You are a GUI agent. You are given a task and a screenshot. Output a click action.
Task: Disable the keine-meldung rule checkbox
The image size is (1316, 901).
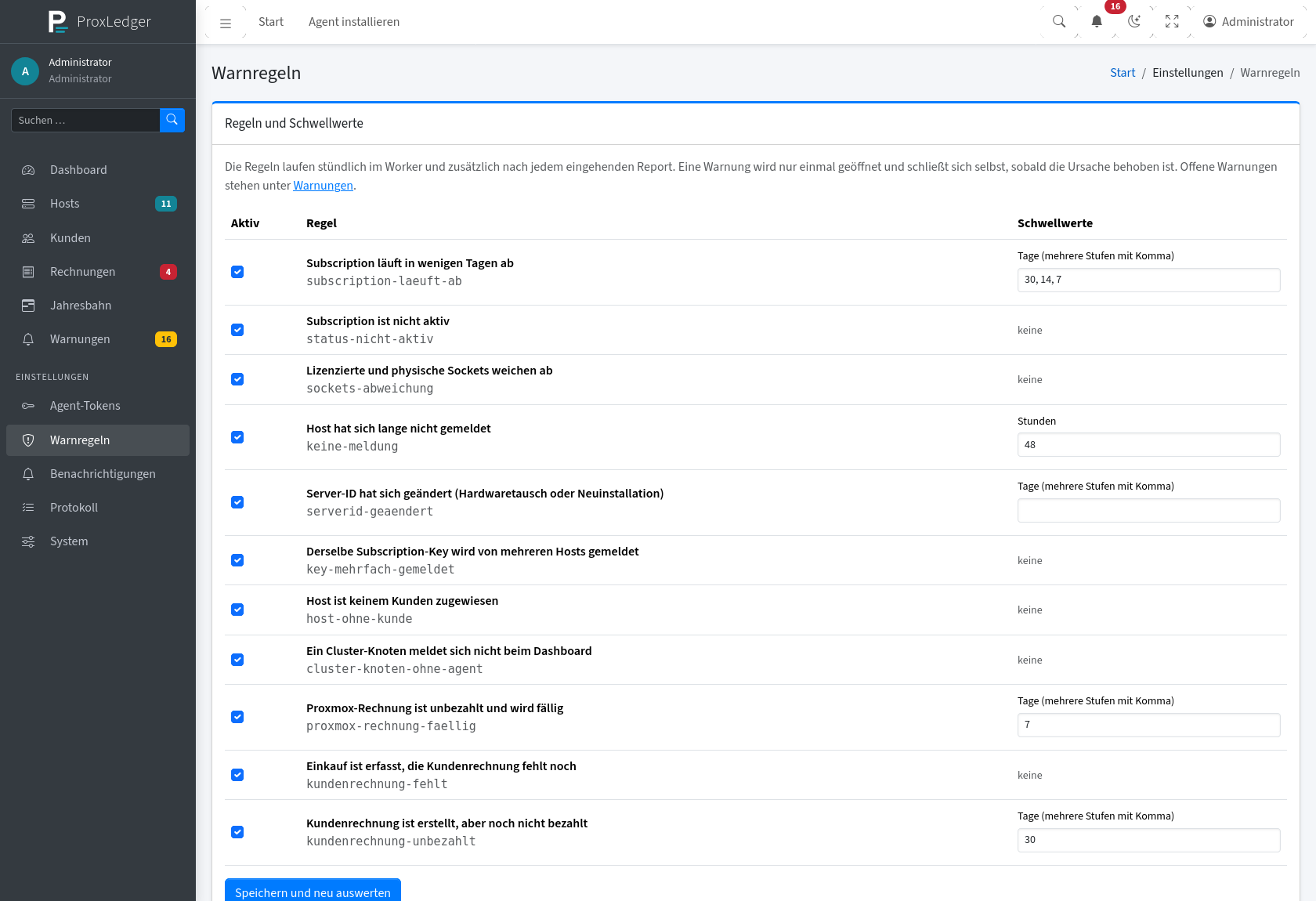pos(237,437)
